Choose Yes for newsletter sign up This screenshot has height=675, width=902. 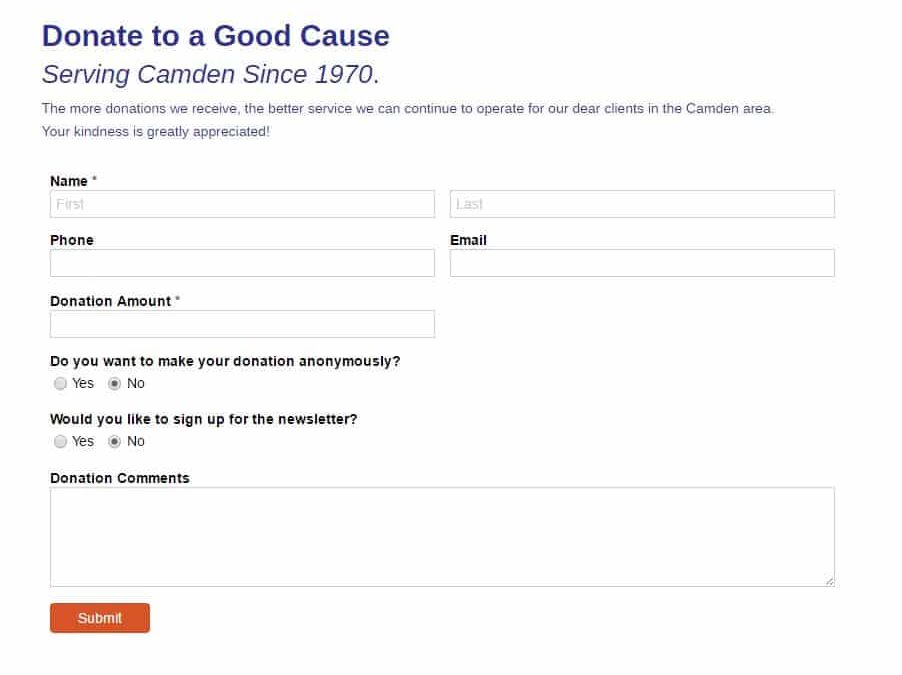coord(61,441)
